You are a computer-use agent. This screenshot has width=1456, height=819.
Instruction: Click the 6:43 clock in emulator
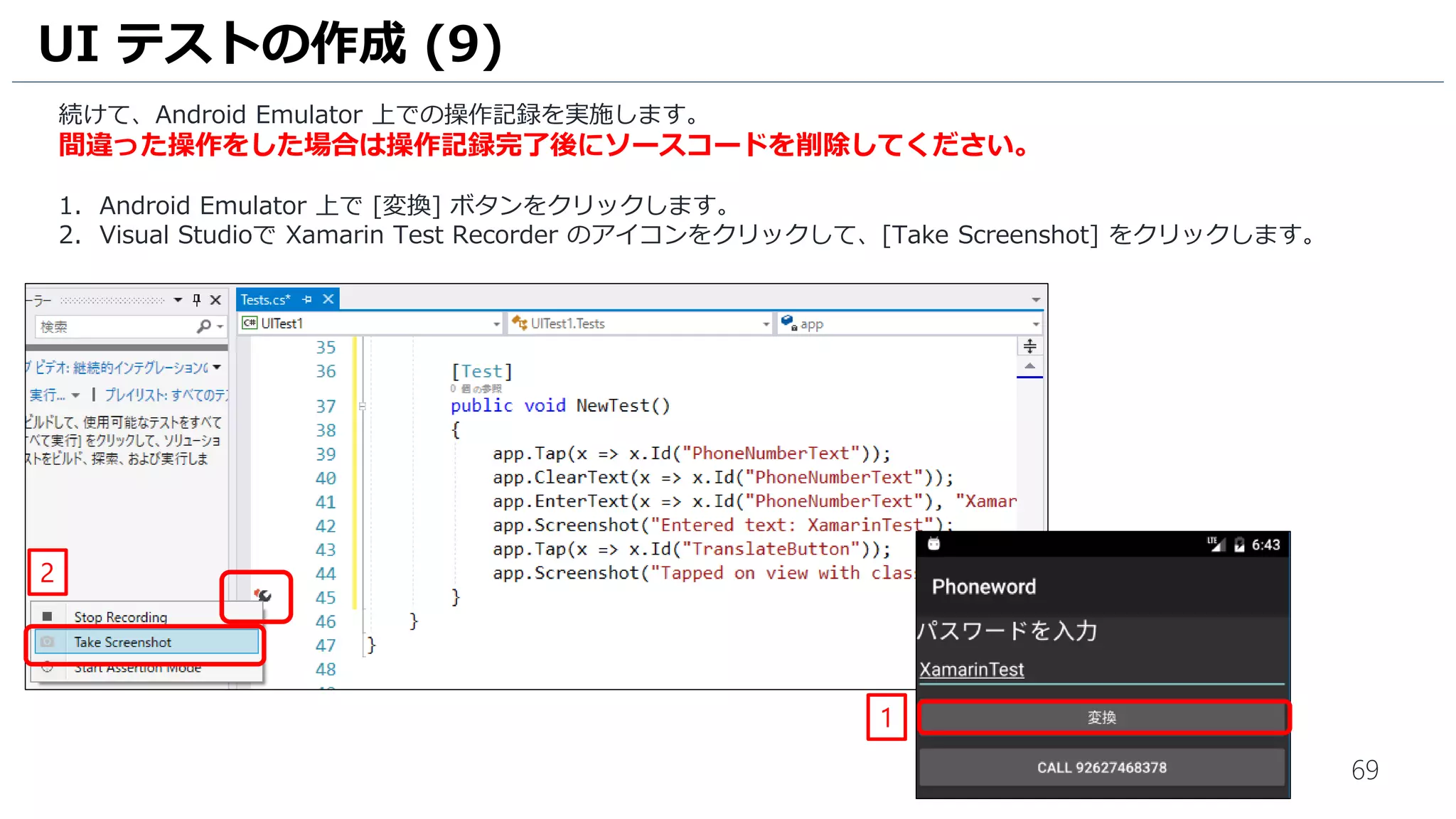[1265, 545]
